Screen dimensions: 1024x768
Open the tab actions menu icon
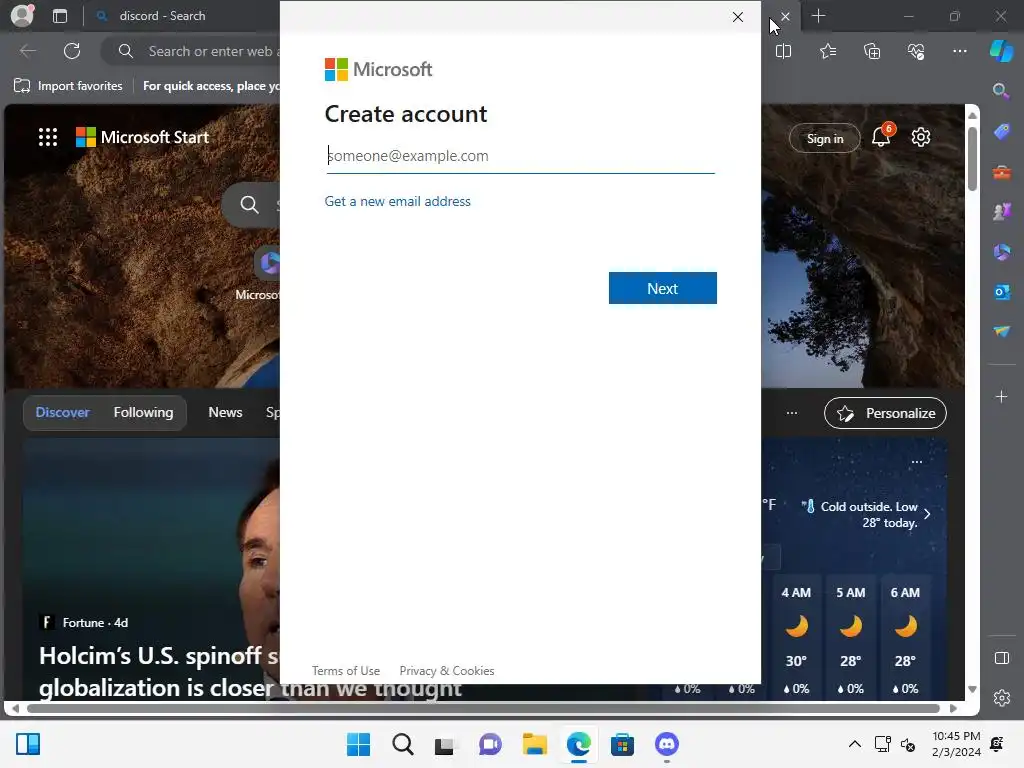(x=60, y=16)
